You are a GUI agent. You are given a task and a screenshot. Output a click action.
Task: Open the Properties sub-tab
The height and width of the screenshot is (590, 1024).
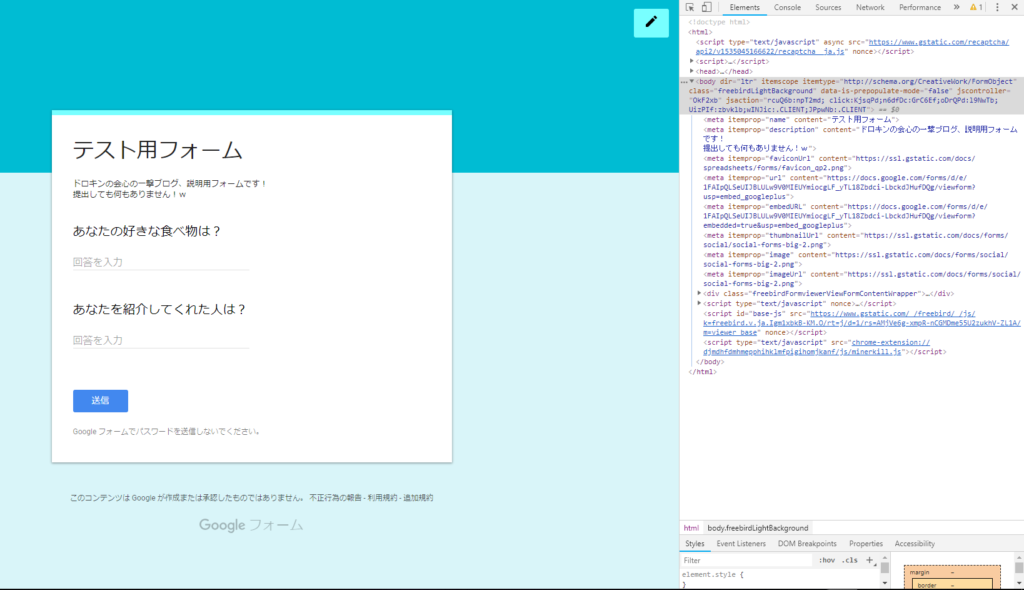(866, 544)
